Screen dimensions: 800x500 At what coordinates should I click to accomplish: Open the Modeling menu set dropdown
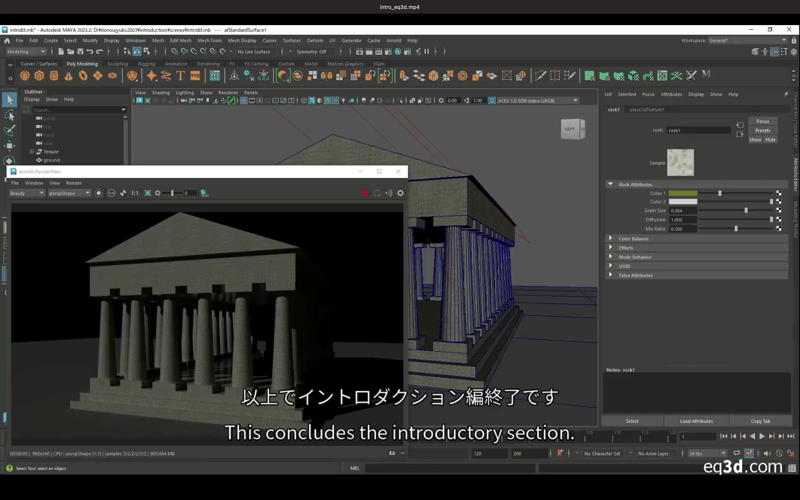click(25, 51)
